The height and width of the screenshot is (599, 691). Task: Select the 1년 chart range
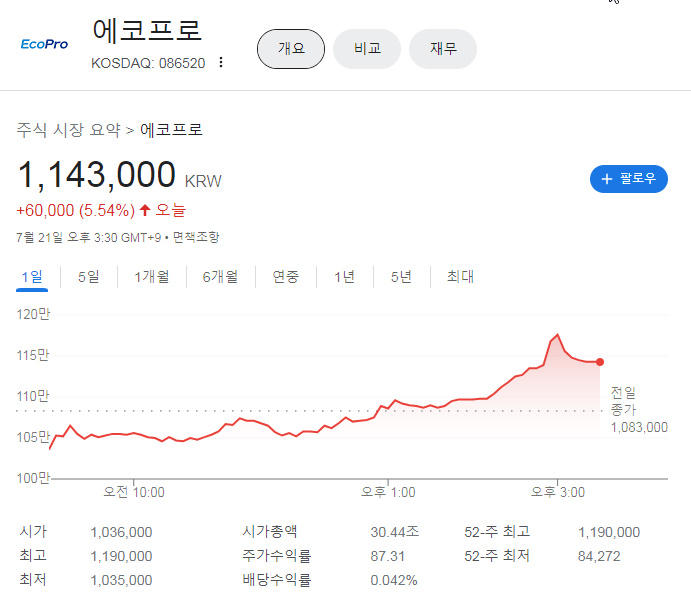coord(344,277)
